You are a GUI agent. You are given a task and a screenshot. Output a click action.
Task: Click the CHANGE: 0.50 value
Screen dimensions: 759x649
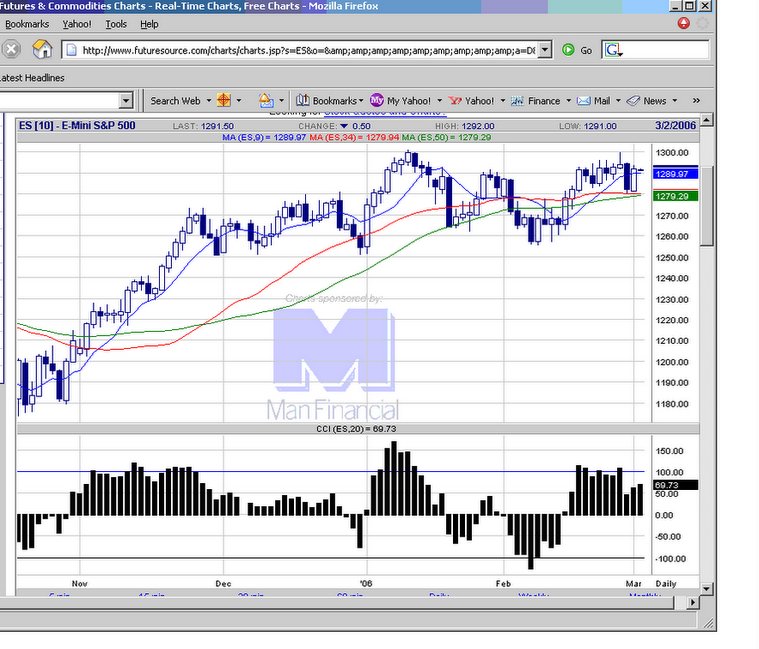coord(334,126)
